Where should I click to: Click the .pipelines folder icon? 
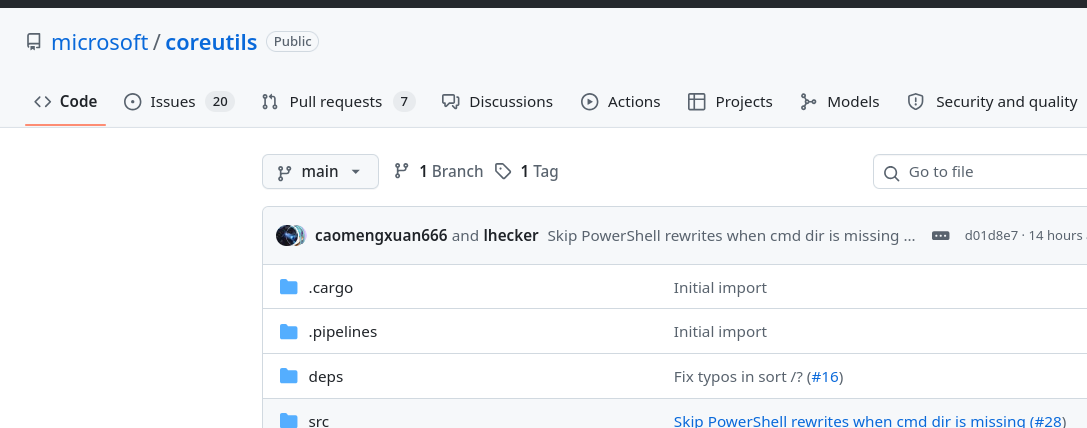tap(288, 332)
